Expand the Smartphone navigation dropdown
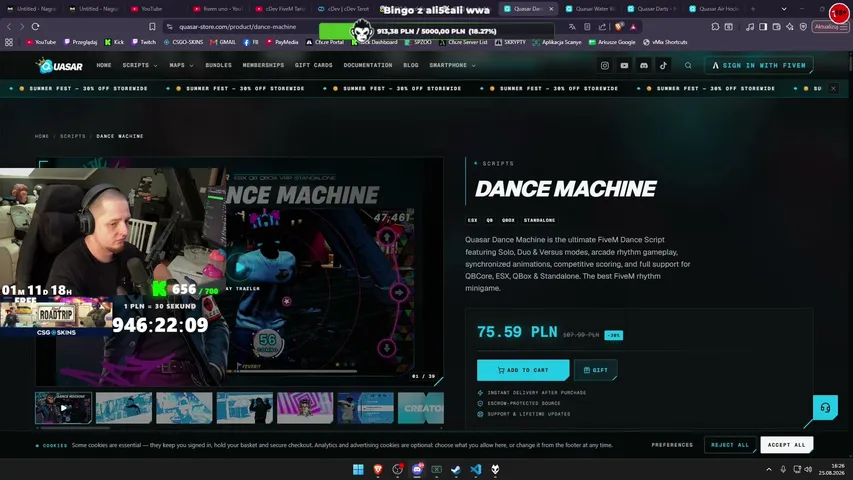 tap(453, 65)
